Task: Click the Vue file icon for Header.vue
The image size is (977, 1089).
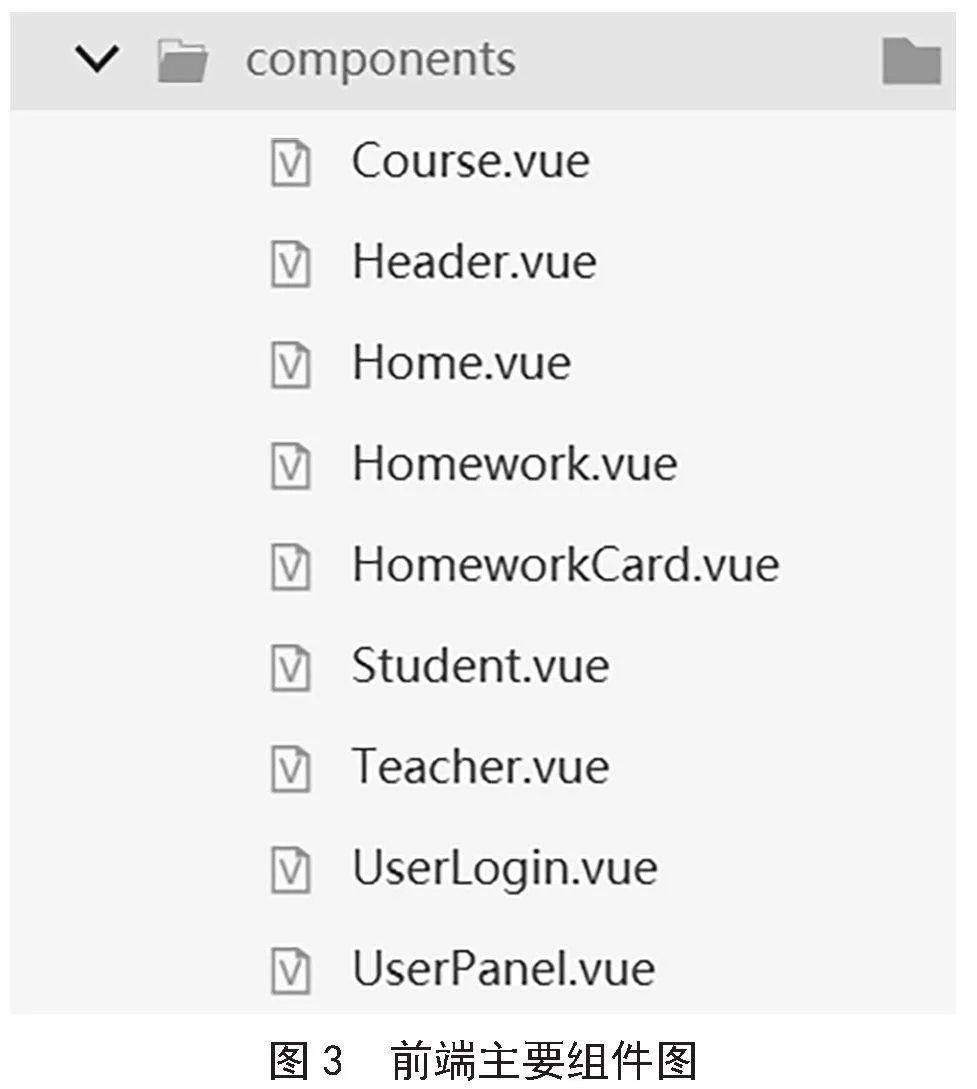Action: coord(290,264)
